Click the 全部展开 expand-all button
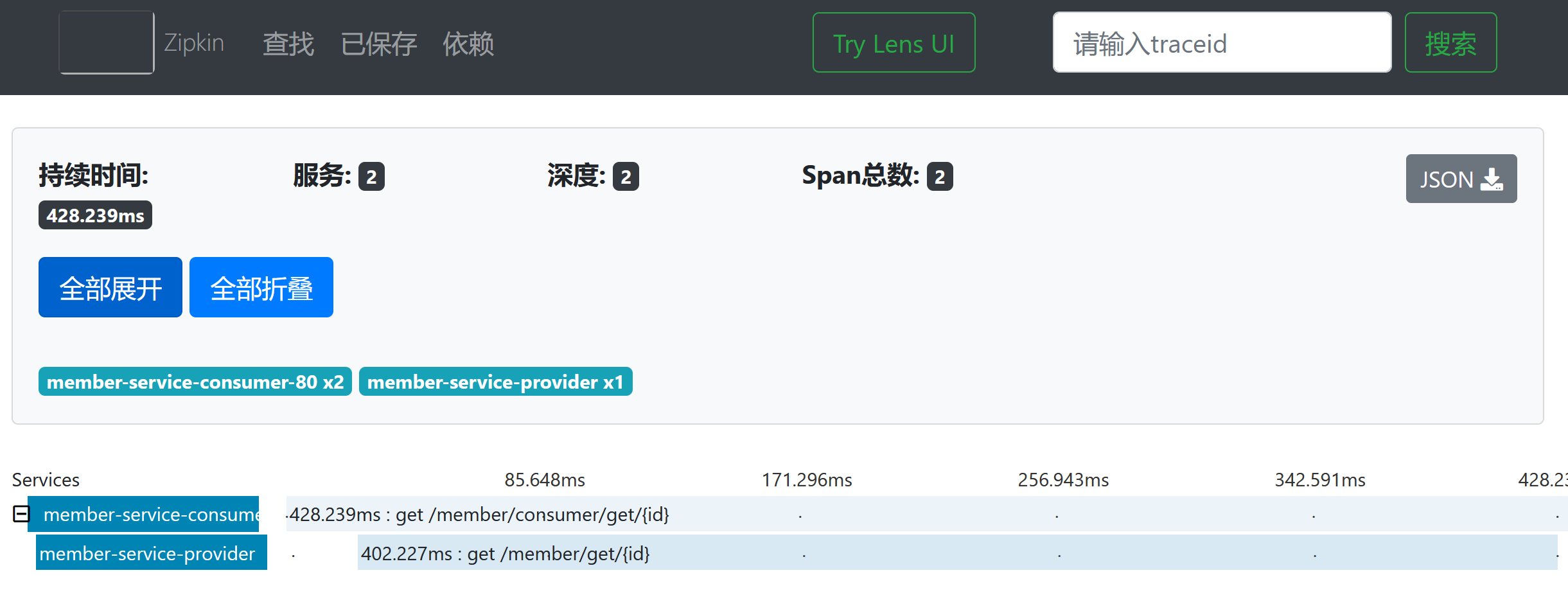Viewport: 1568px width, 602px height. coord(110,287)
